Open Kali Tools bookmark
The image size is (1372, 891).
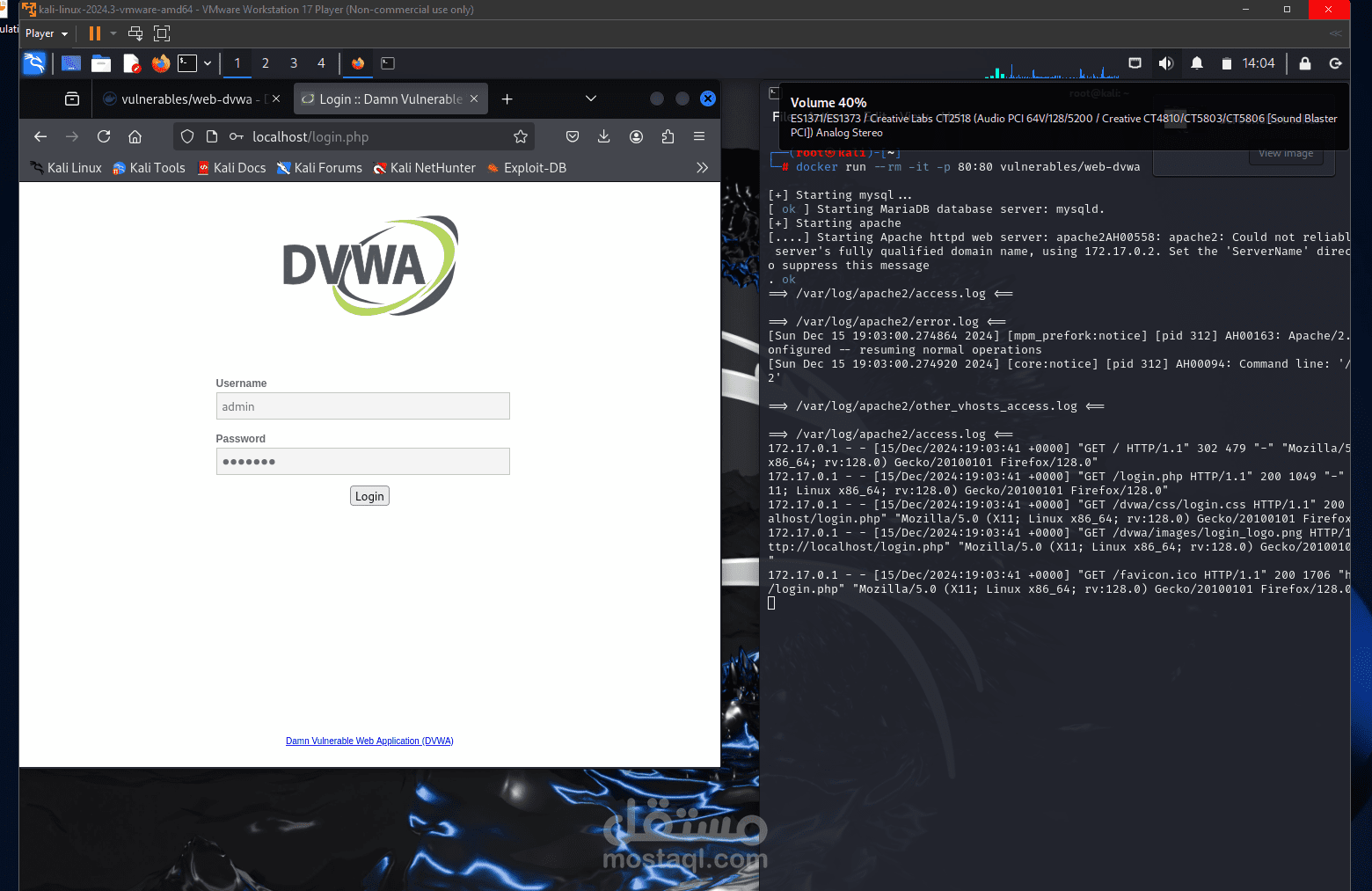pos(149,168)
